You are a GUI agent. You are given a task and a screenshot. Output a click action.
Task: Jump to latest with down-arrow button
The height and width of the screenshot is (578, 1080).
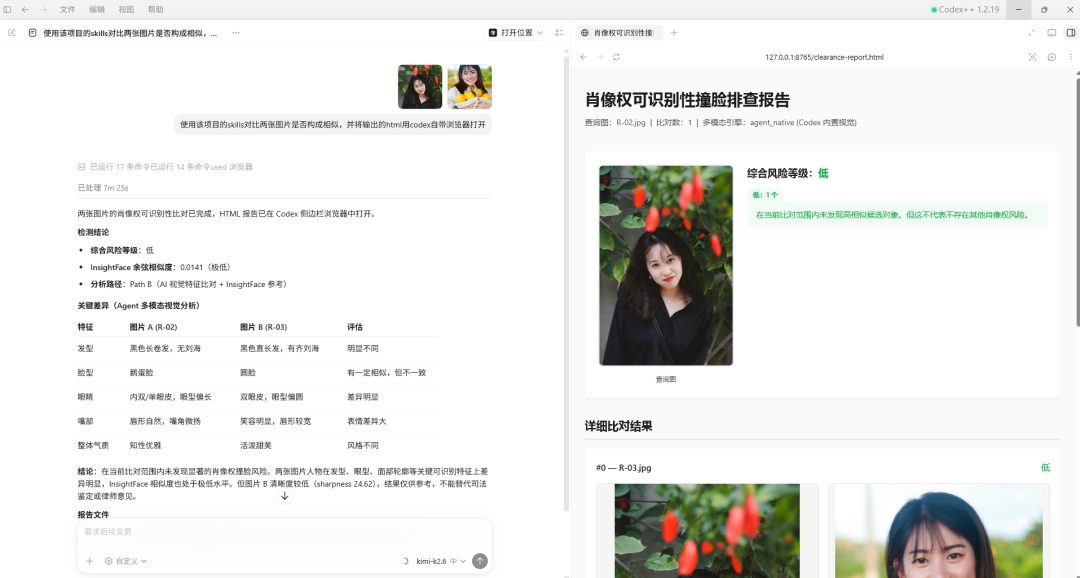click(284, 496)
